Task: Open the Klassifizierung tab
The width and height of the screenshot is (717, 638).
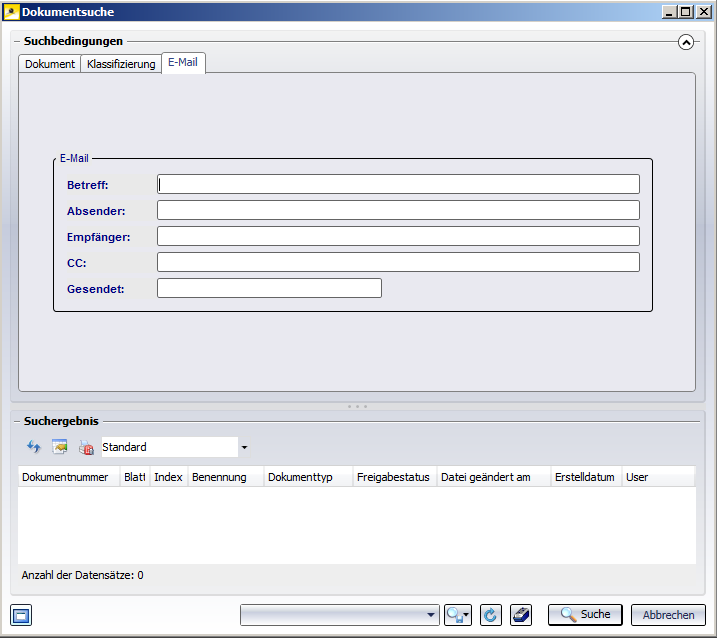Action: pos(121,64)
